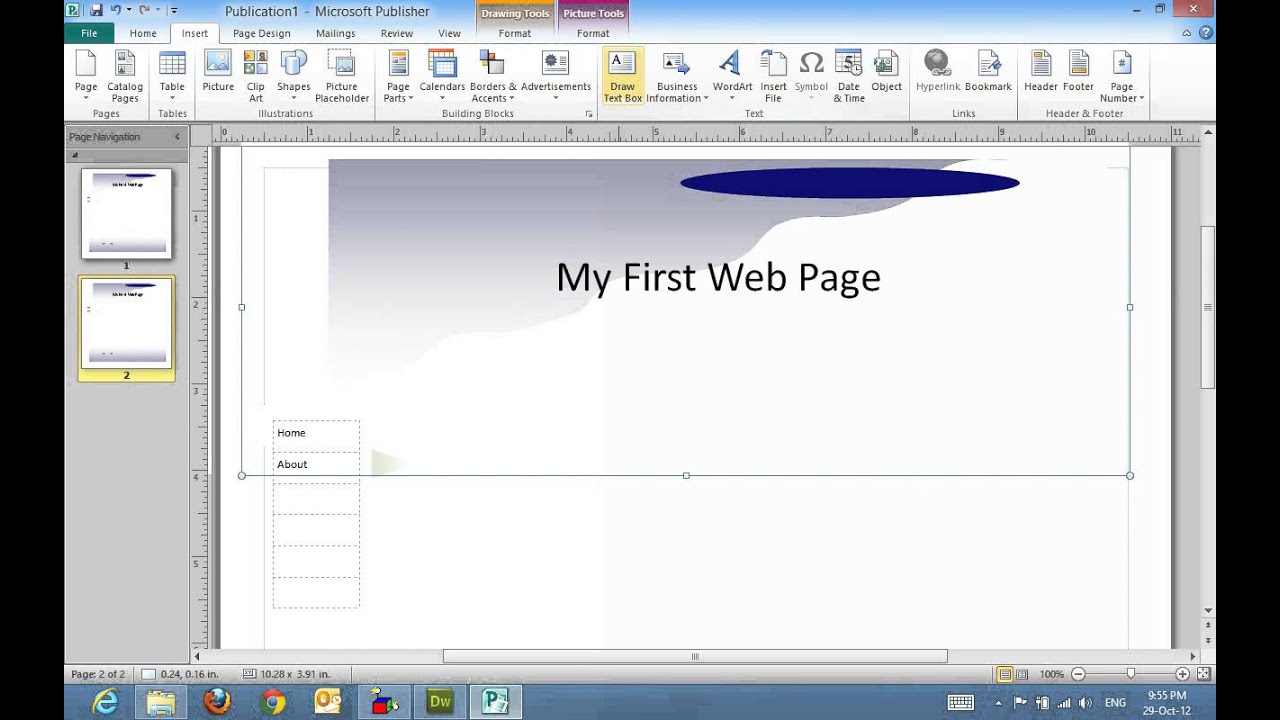
Task: Click the 100% zoom level
Action: tap(1051, 674)
